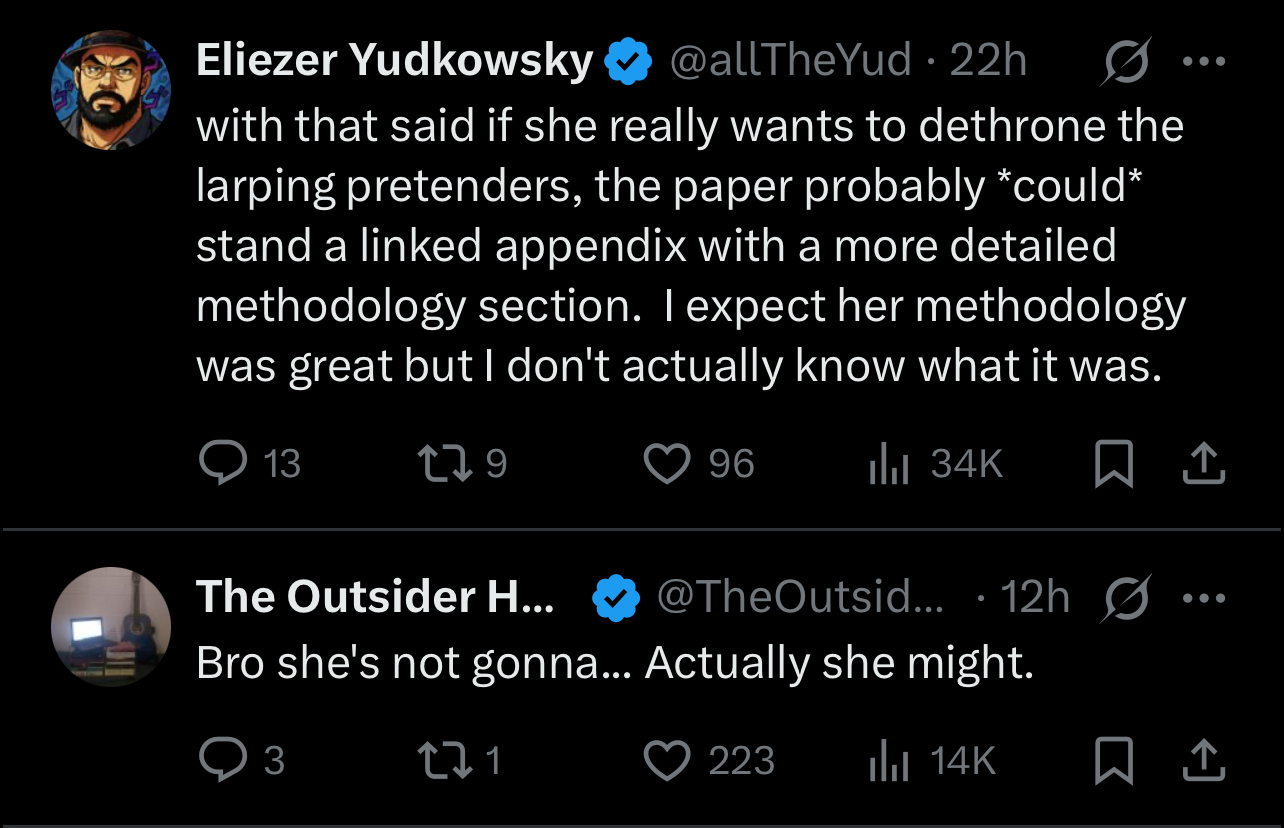The width and height of the screenshot is (1284, 828).
Task: Bookmark The Outsider's reply tweet
Action: tap(1114, 762)
